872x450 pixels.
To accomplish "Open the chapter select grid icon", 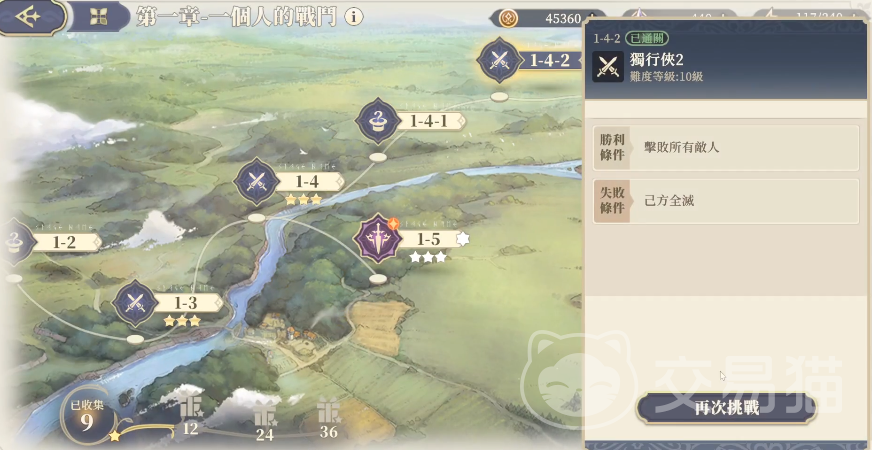I will [98, 17].
